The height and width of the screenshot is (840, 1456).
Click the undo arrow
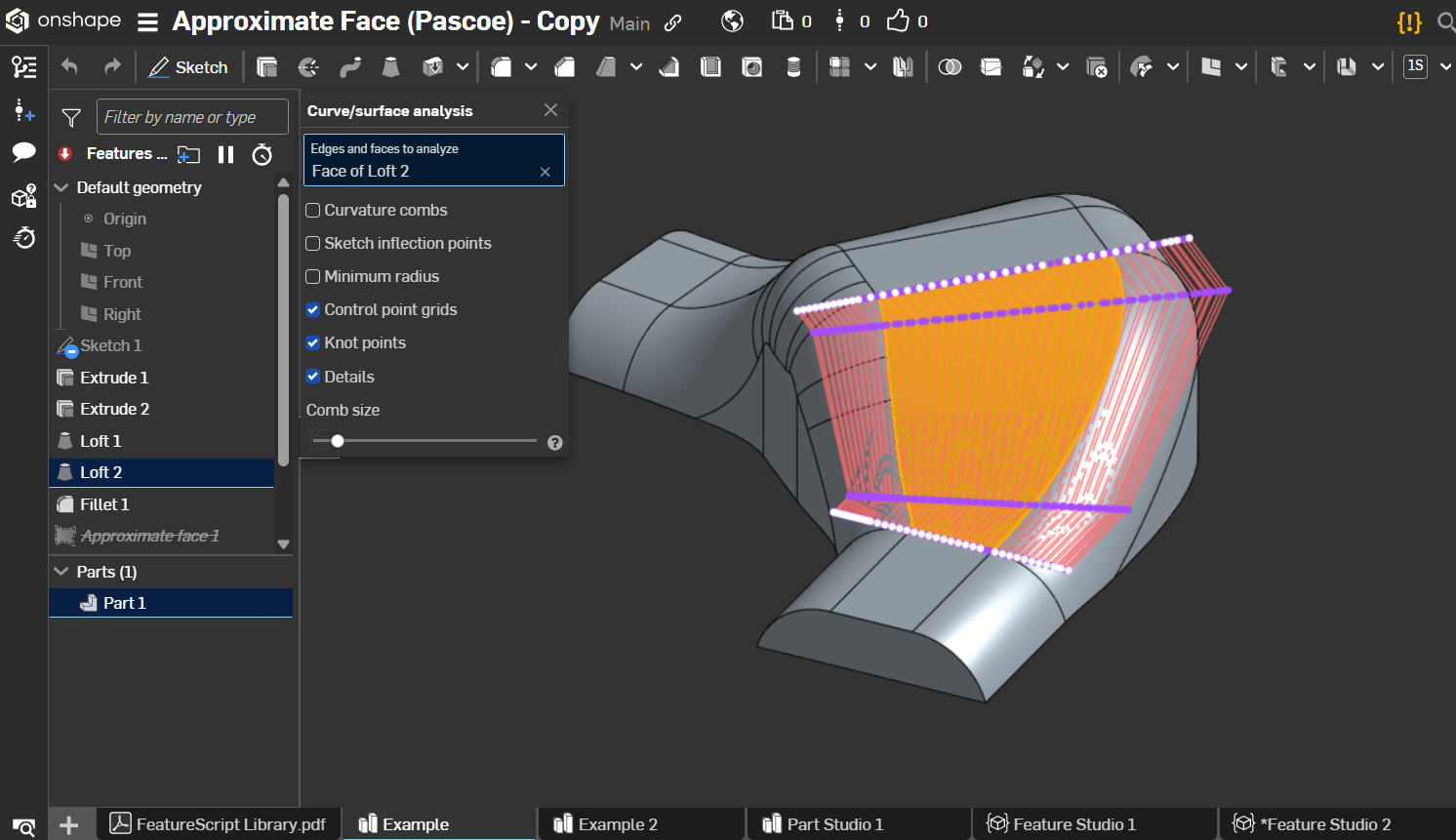click(x=69, y=66)
